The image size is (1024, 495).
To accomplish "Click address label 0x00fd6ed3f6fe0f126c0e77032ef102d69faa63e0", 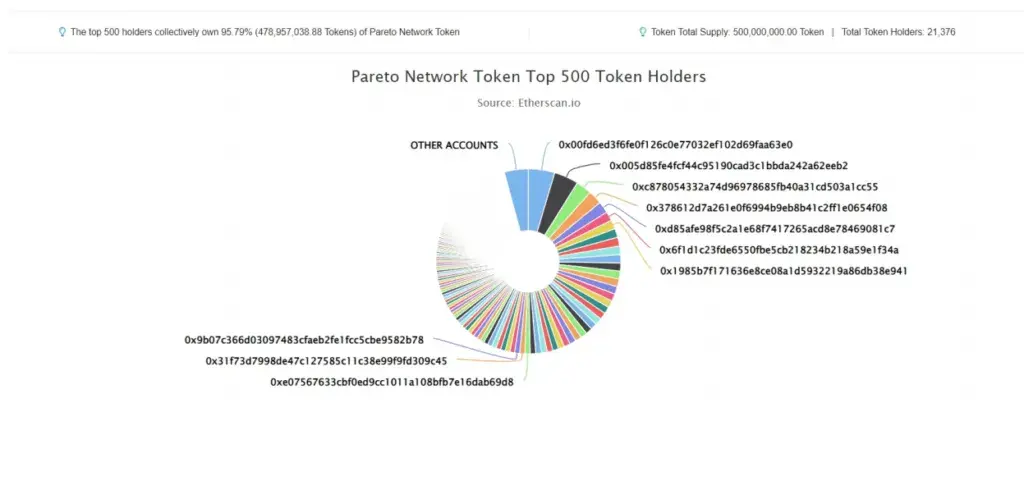I will click(675, 145).
